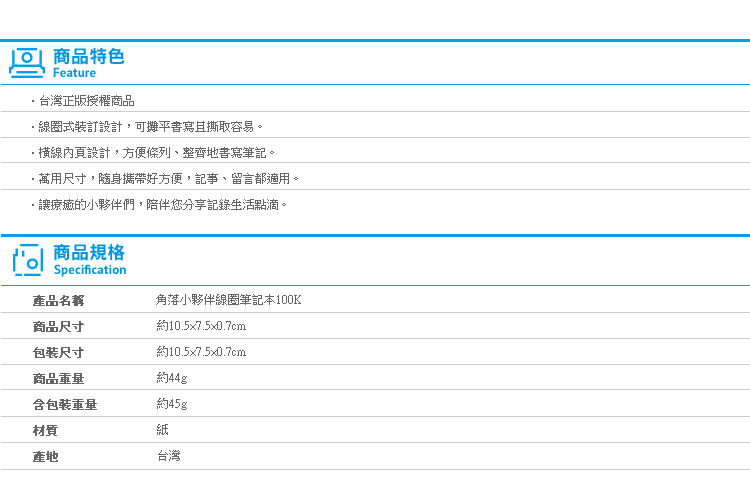Click the 包裝尺寸 value 約10.5x7.5x0.7cm
Viewport: 750px width, 495px height.
click(201, 352)
